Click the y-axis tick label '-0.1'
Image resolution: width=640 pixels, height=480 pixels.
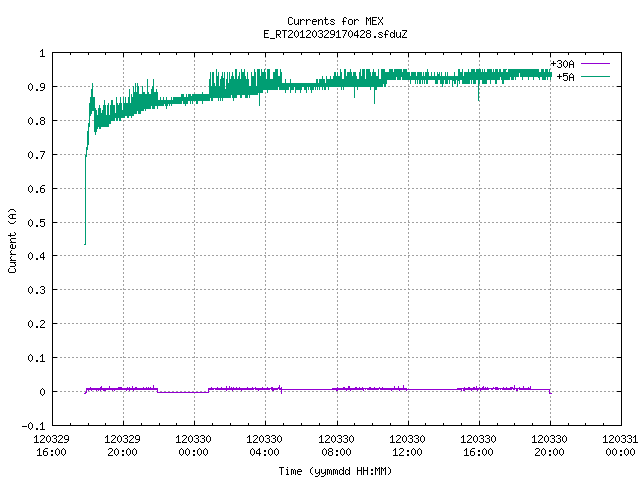(33, 426)
